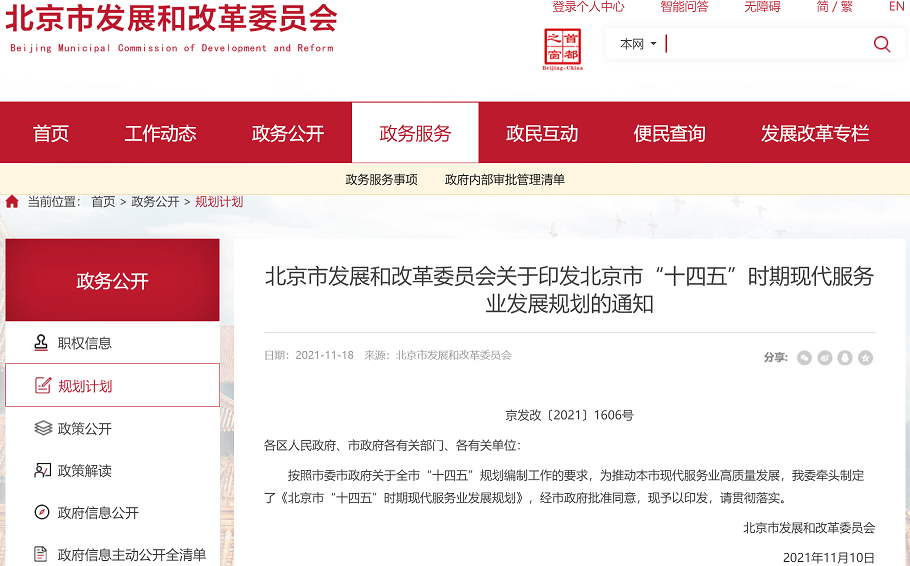Open the 本网 search scope dropdown
This screenshot has width=910, height=566.
tap(637, 44)
